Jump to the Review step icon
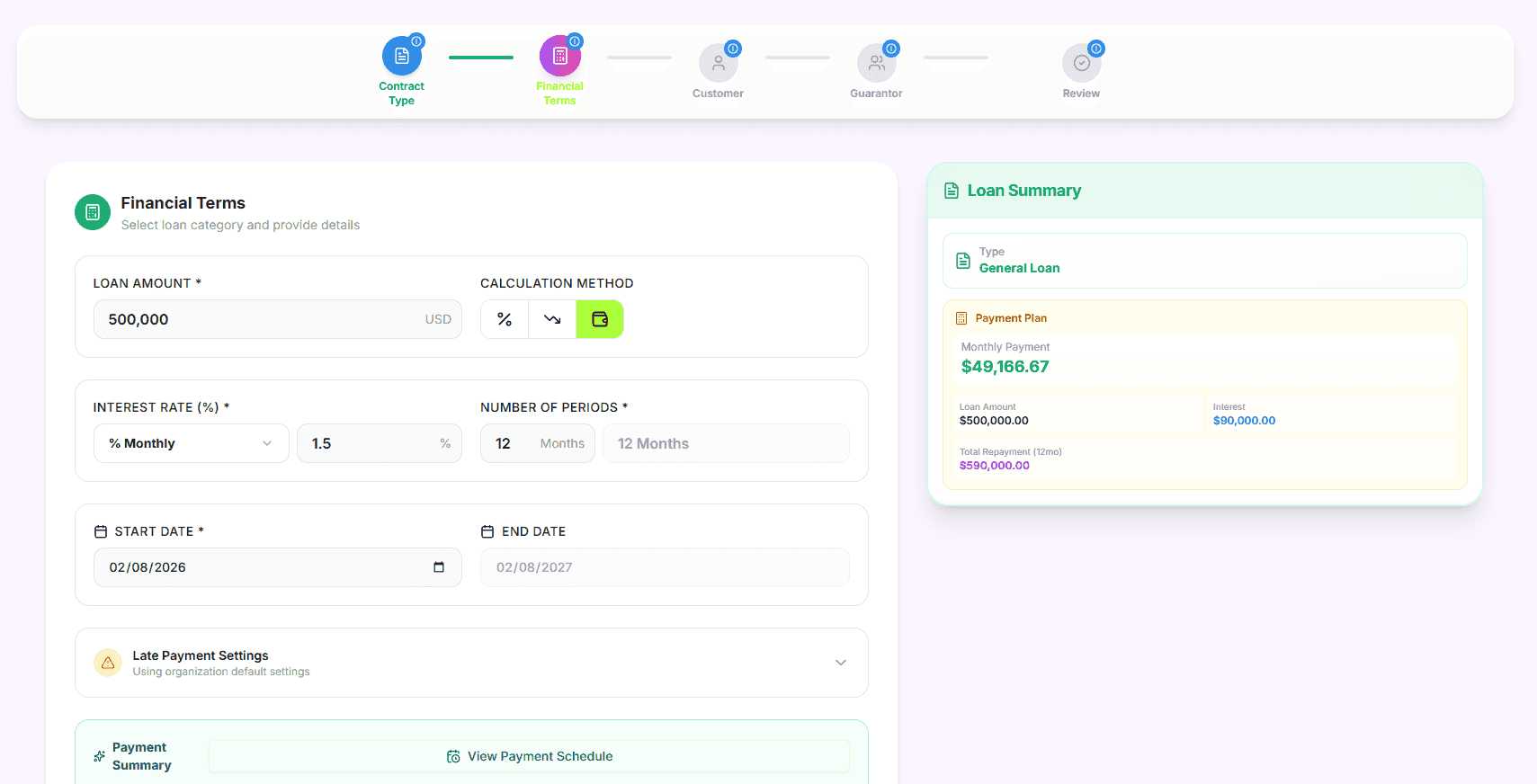Screen dimensions: 1537x784 pyautogui.click(x=1081, y=63)
